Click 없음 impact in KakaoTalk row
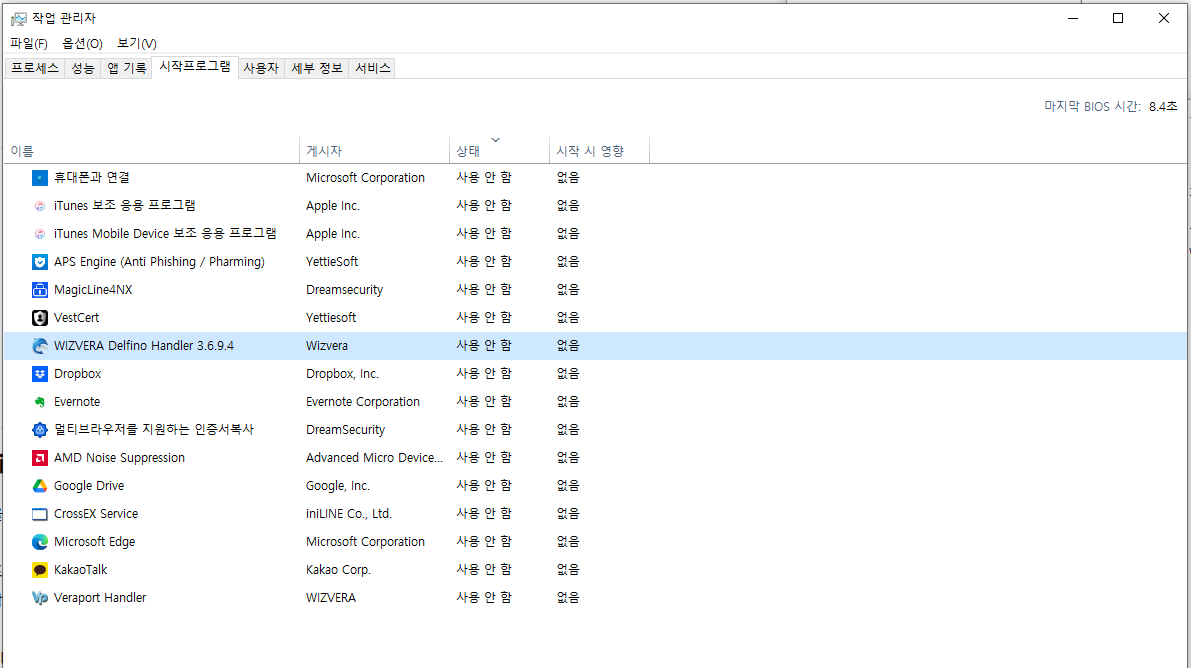The image size is (1191, 668). (x=568, y=570)
